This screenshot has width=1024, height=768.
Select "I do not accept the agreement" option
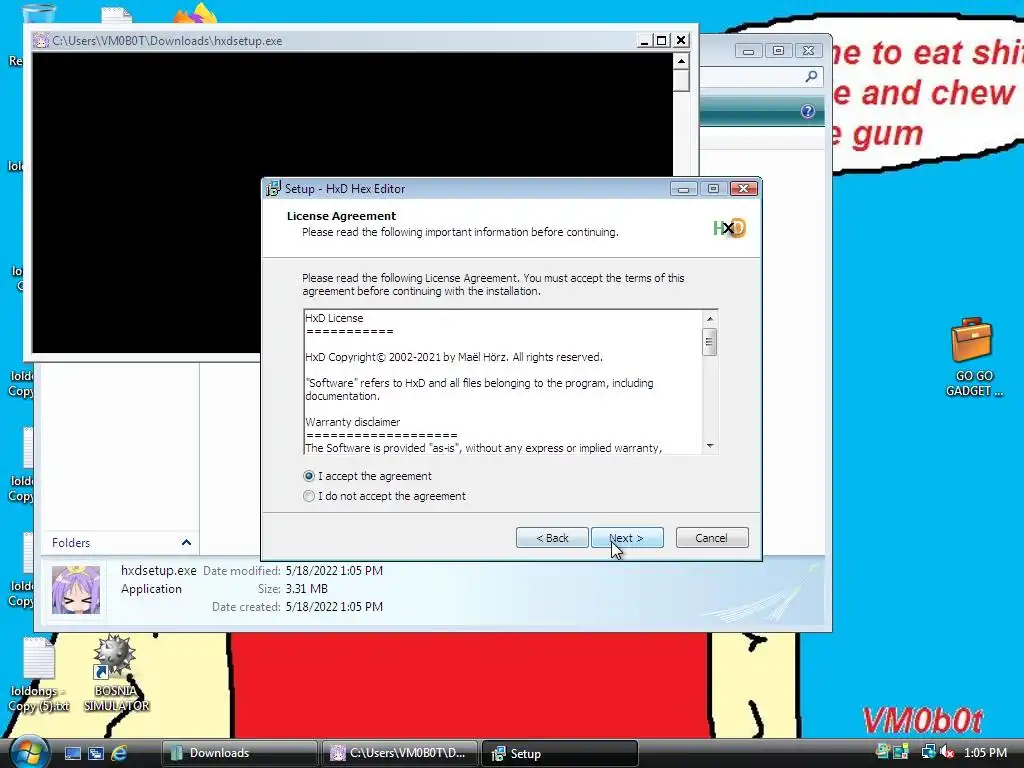pos(309,496)
